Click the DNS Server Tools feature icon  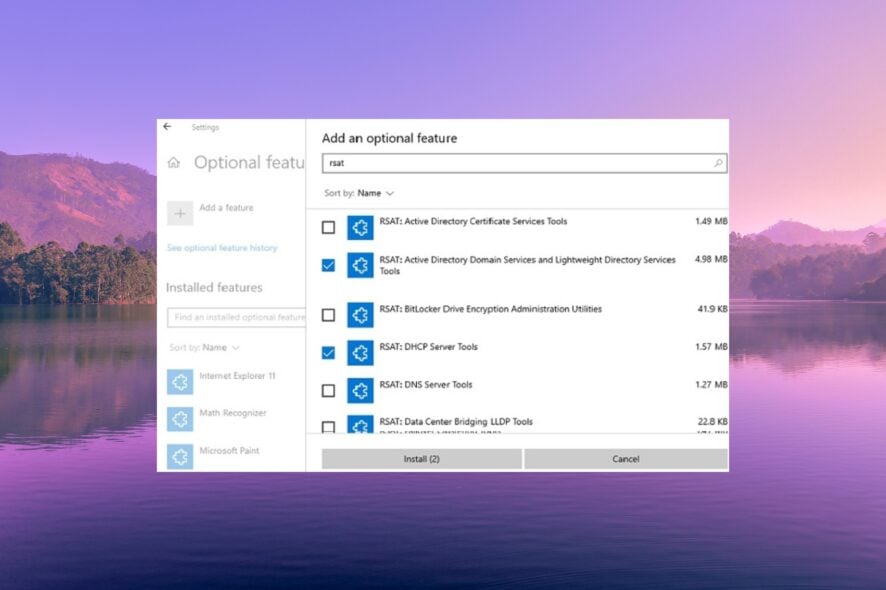tap(361, 391)
